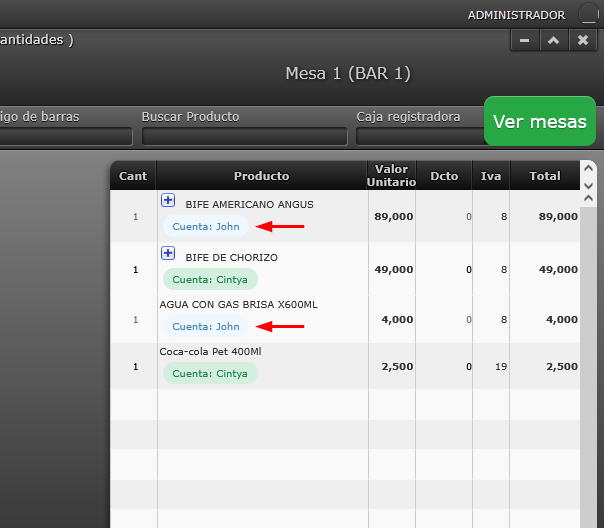The height and width of the screenshot is (528, 604).
Task: Collapse the panel with the up chevron icon
Action: pyautogui.click(x=554, y=40)
